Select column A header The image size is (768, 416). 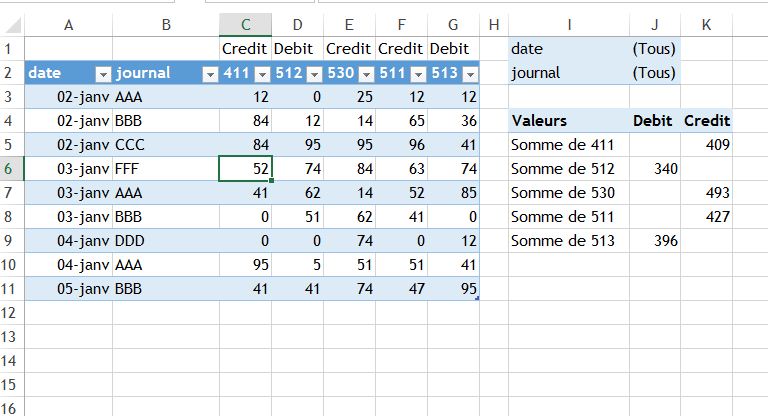(x=69, y=25)
